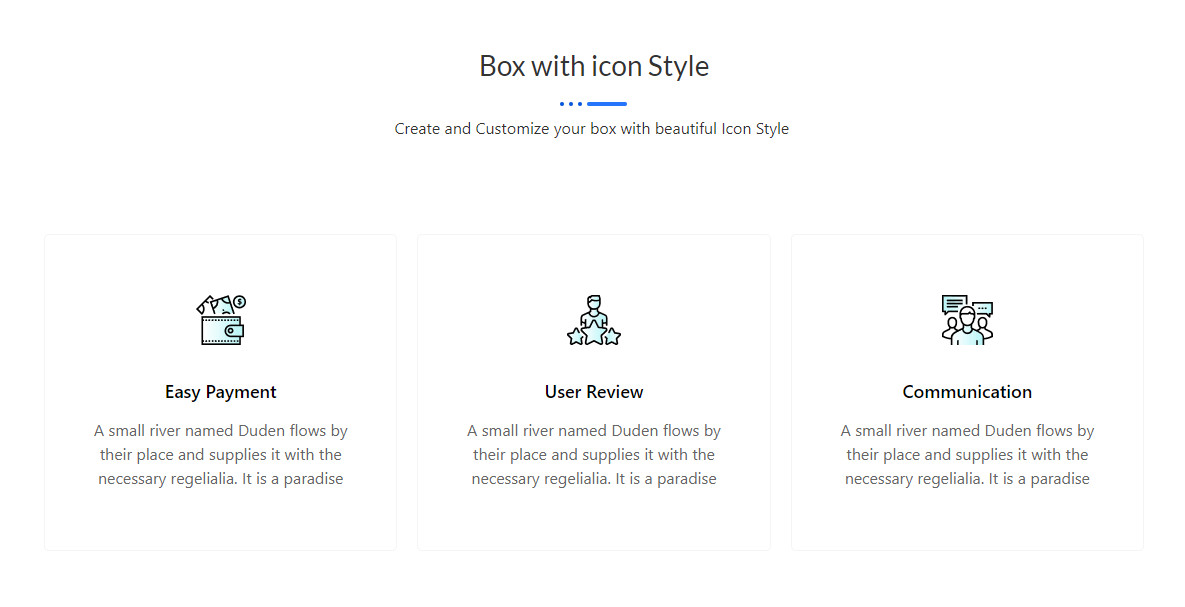The image size is (1185, 607).
Task: Click the "Box with icon Style" heading
Action: tap(594, 66)
